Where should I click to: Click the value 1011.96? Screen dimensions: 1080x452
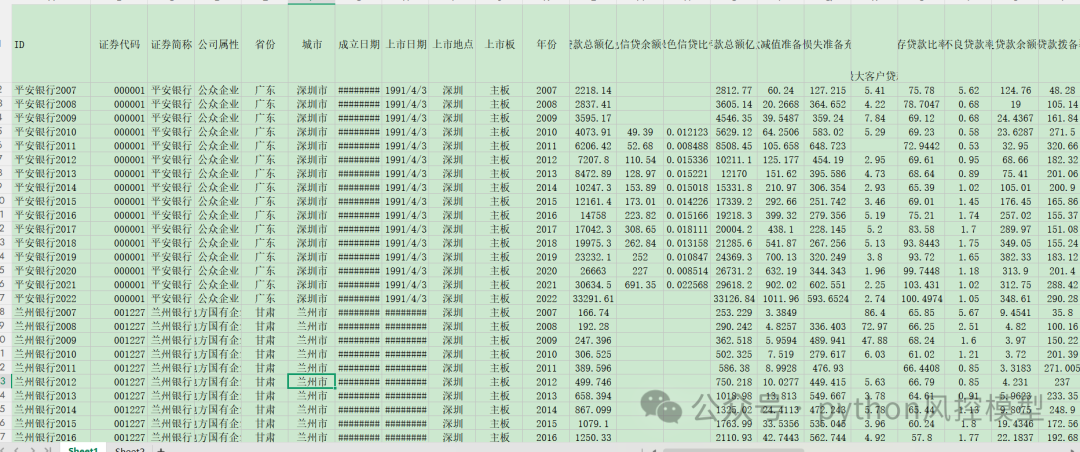click(780, 298)
